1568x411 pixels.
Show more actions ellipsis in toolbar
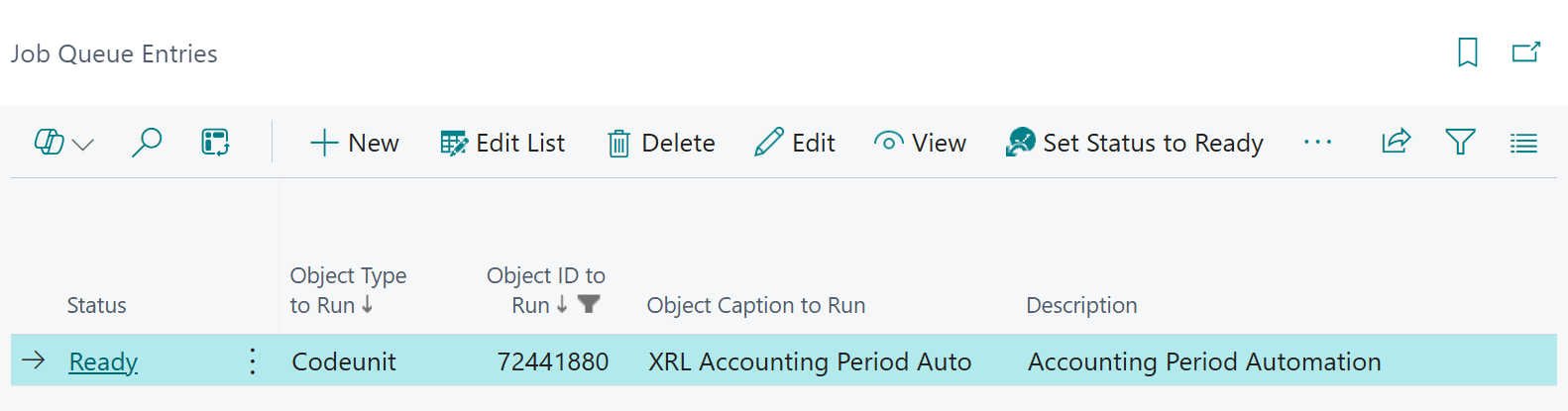pos(1317,143)
